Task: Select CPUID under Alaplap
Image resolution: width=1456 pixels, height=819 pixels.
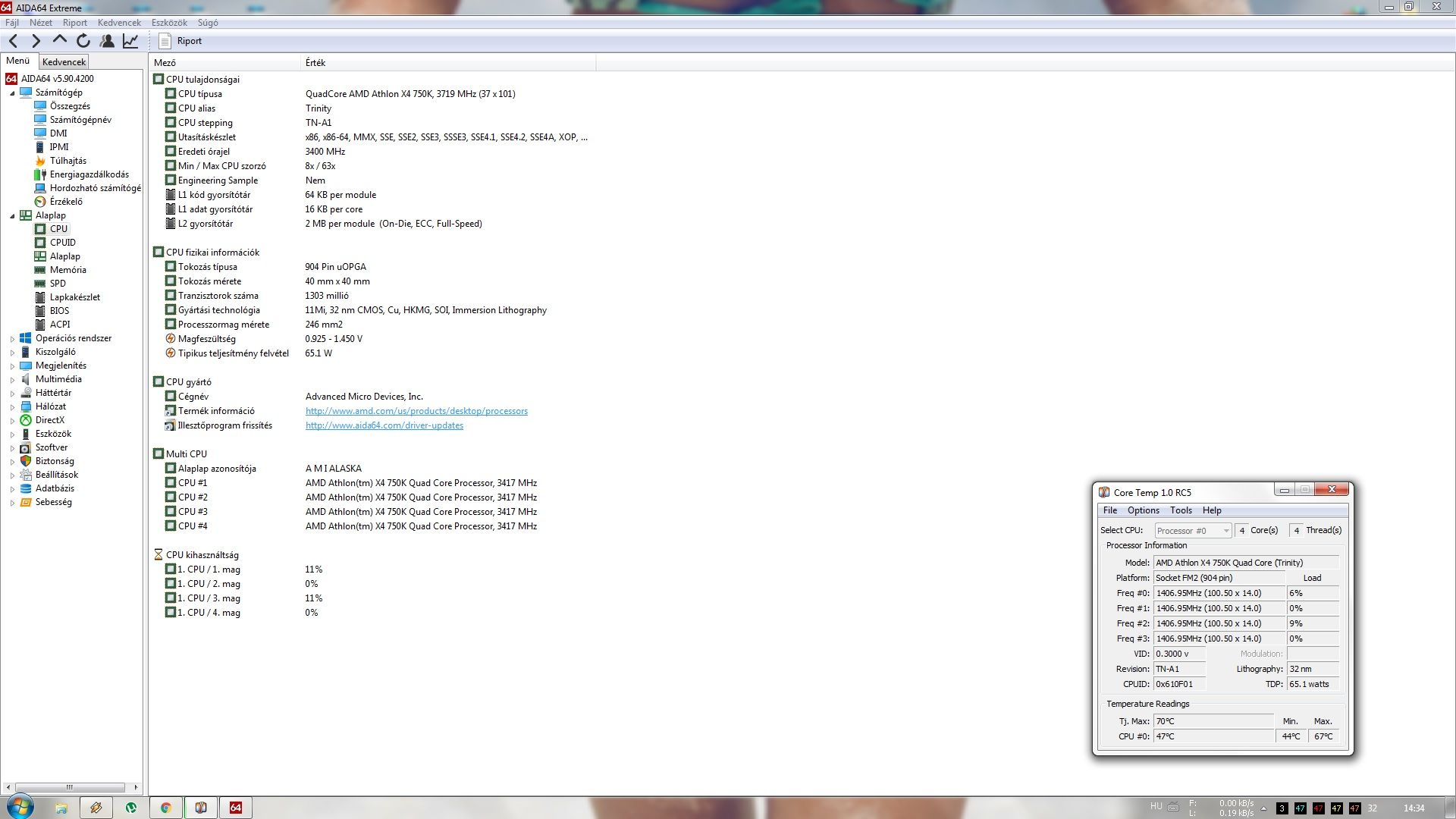Action: click(63, 243)
